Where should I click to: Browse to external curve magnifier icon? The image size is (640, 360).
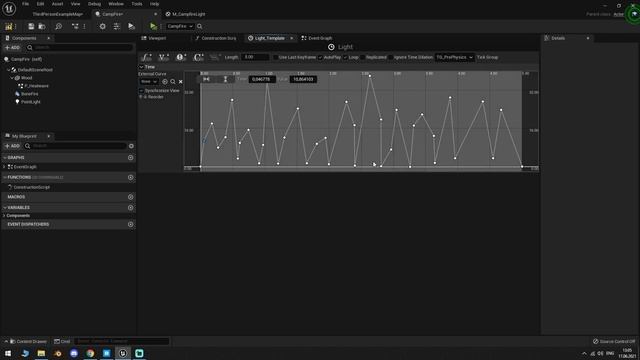point(173,82)
